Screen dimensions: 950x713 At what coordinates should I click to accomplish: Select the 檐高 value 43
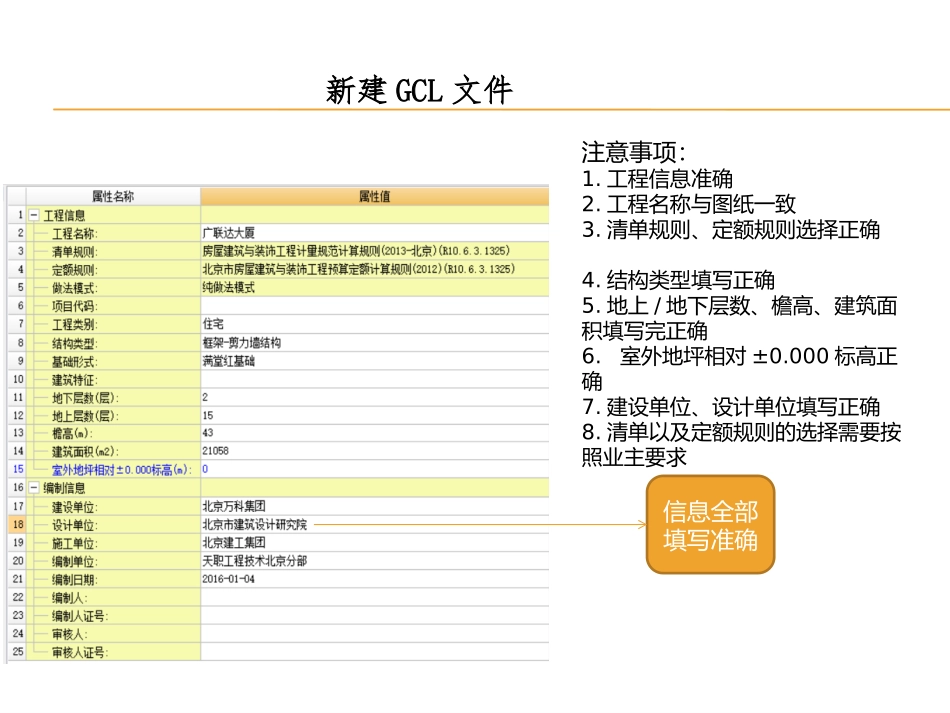[375, 433]
